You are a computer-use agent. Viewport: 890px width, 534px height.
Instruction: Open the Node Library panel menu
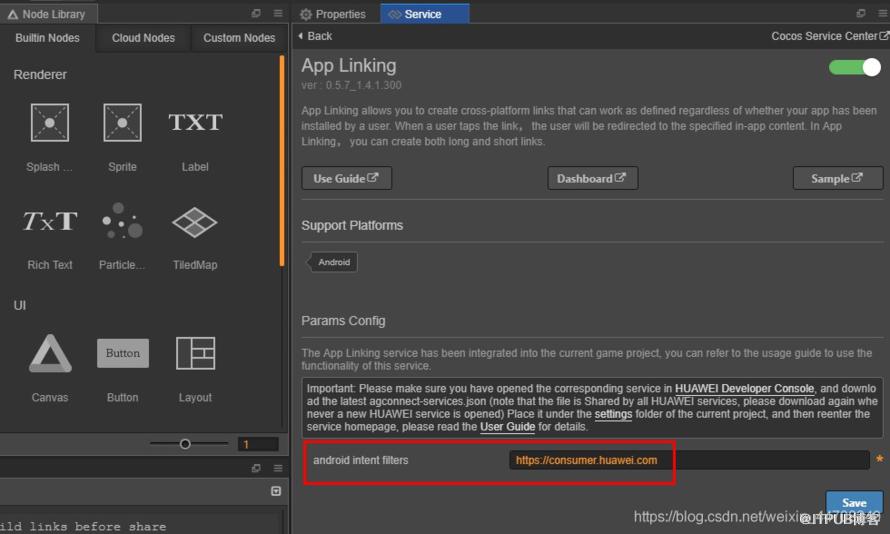tap(278, 13)
